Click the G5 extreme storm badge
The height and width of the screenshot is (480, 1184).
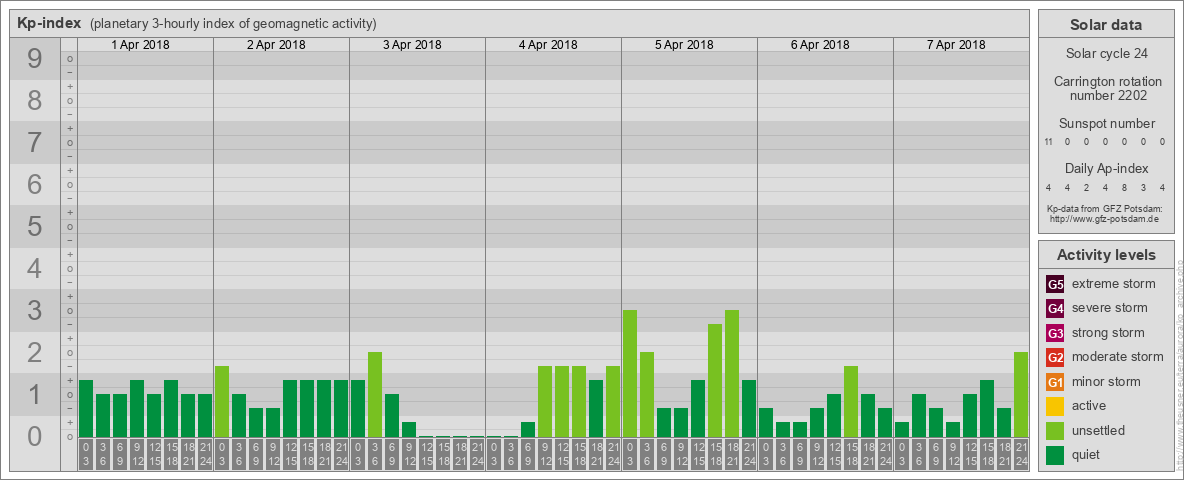(x=1056, y=285)
